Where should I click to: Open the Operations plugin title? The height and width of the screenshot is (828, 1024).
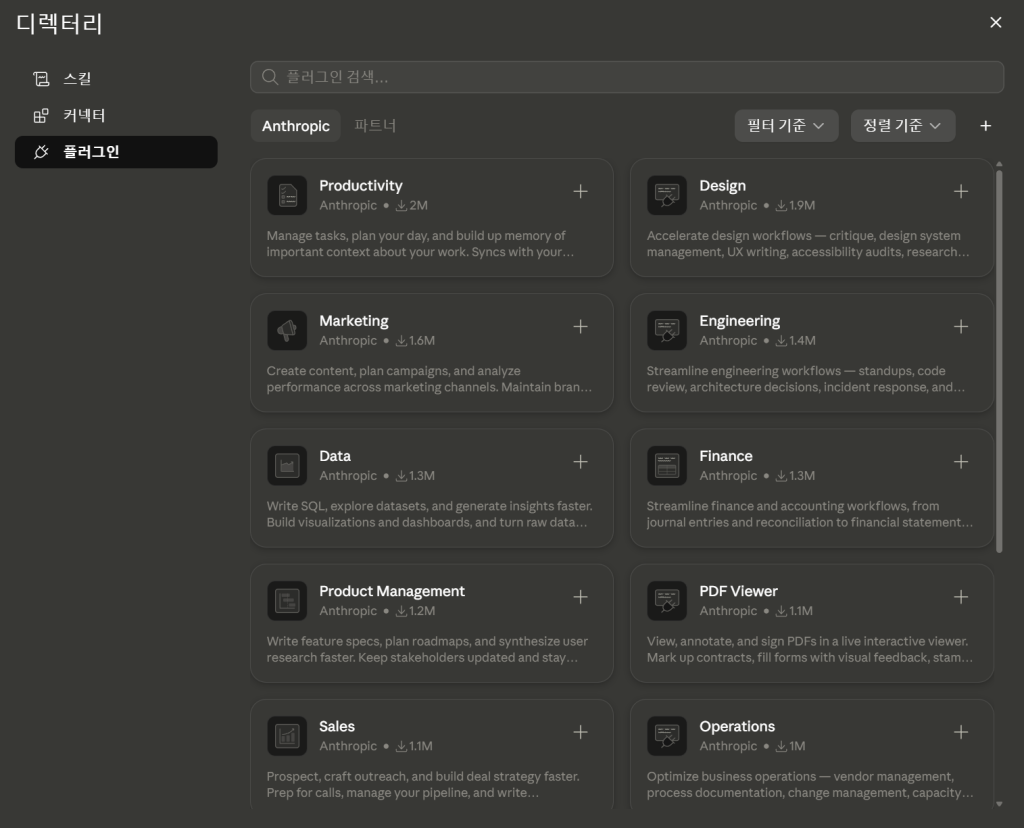tap(737, 726)
